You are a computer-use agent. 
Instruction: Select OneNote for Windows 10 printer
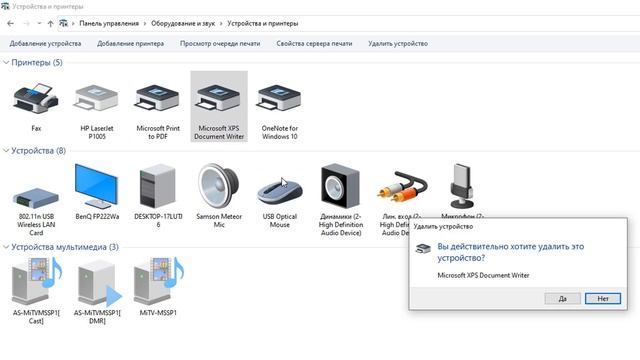[279, 99]
